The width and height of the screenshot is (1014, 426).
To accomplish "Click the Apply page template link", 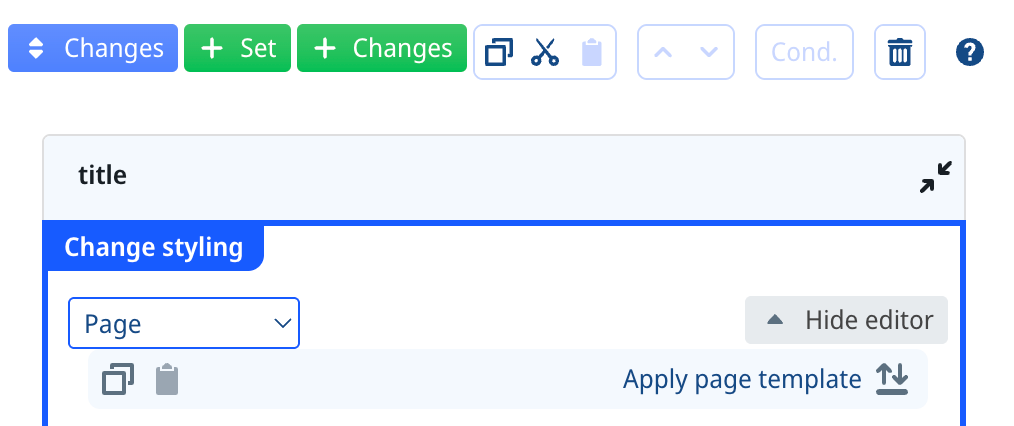I will pyautogui.click(x=742, y=379).
